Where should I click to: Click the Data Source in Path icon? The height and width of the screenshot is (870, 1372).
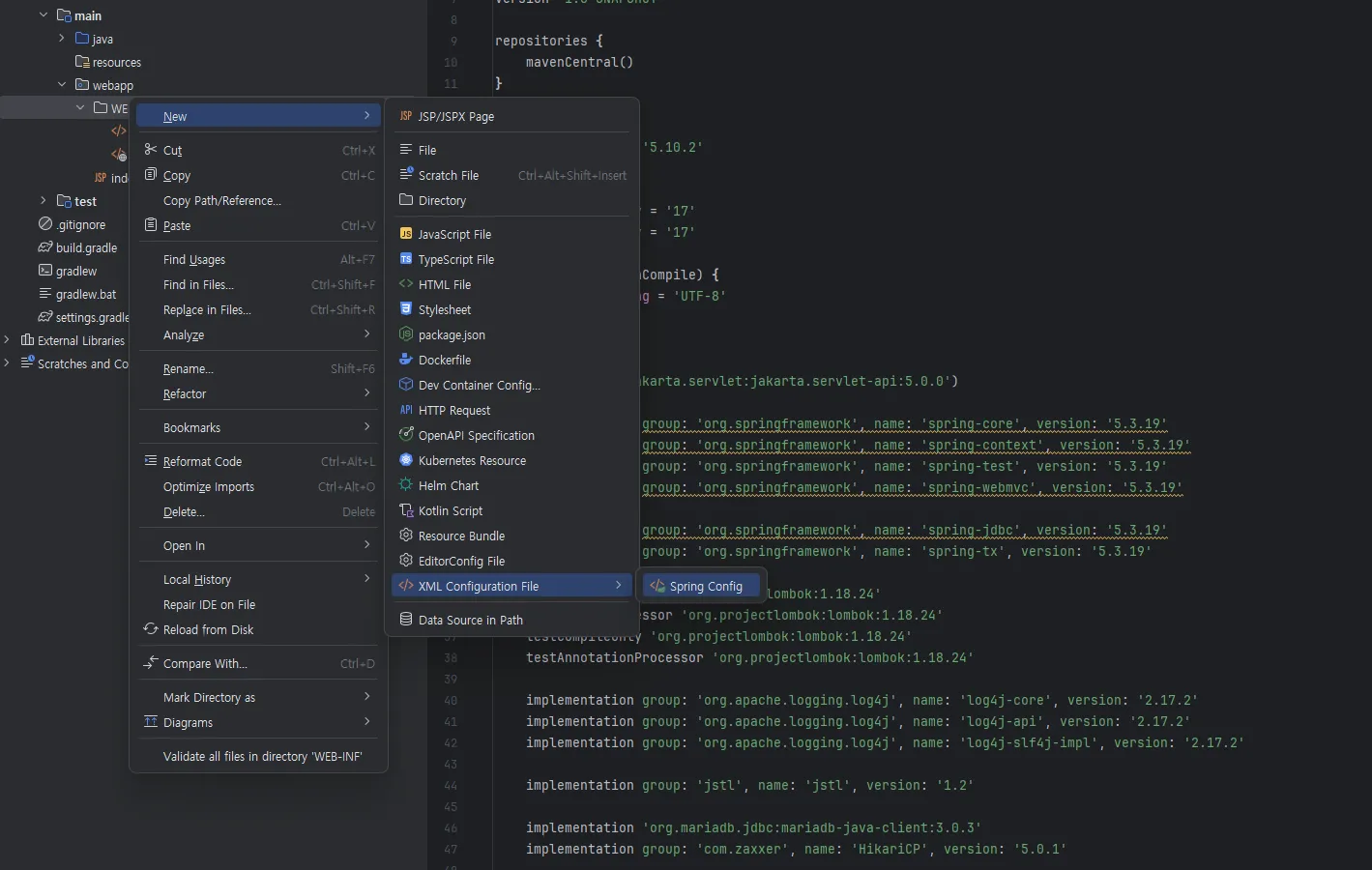[x=406, y=620]
